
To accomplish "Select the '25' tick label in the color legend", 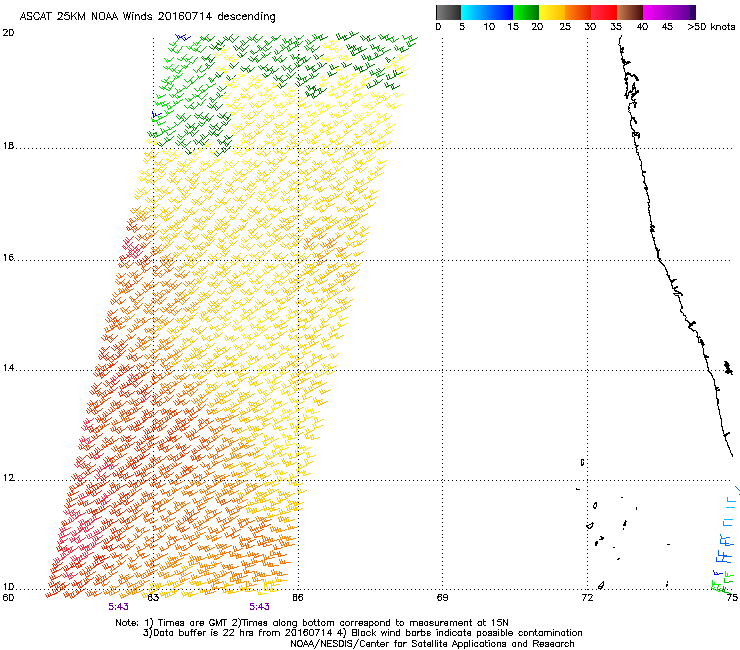I will pyautogui.click(x=565, y=27).
